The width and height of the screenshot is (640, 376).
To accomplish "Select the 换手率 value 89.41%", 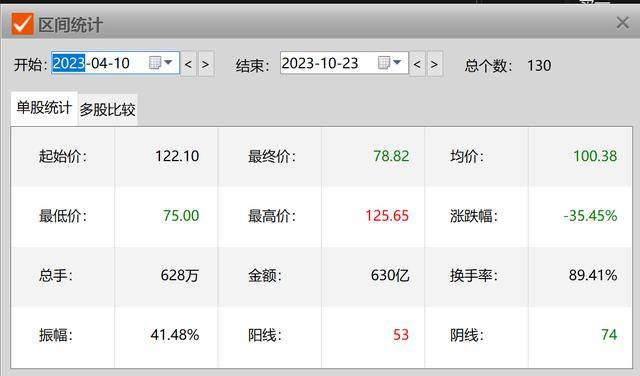I will click(593, 275).
